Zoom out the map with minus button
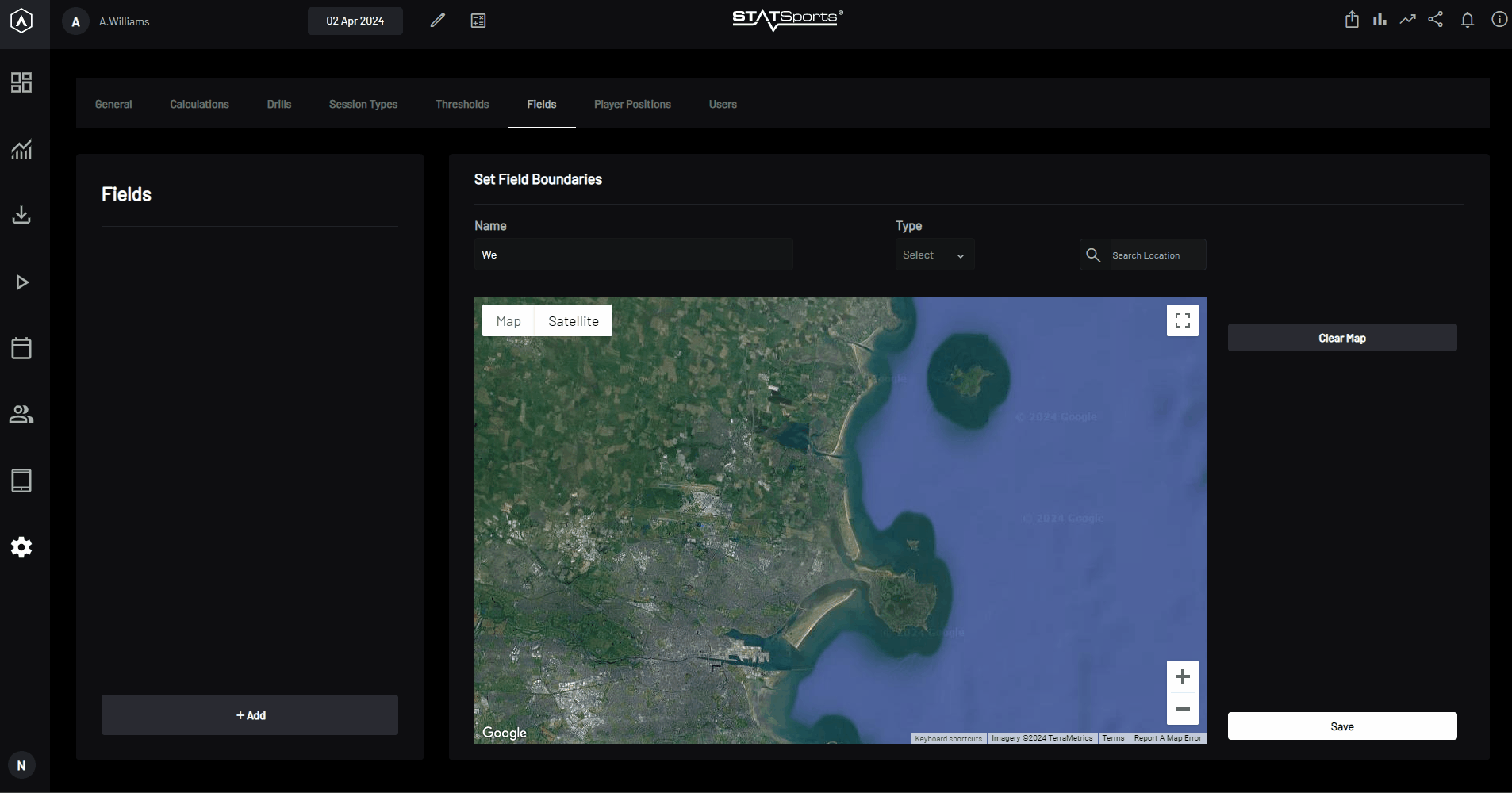 [1183, 709]
